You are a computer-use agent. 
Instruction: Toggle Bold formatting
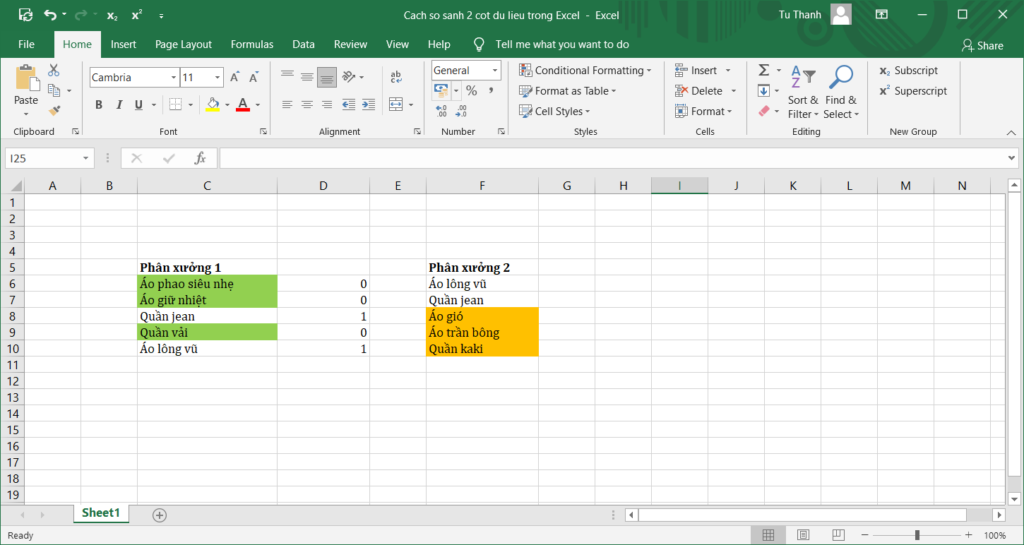click(x=99, y=105)
